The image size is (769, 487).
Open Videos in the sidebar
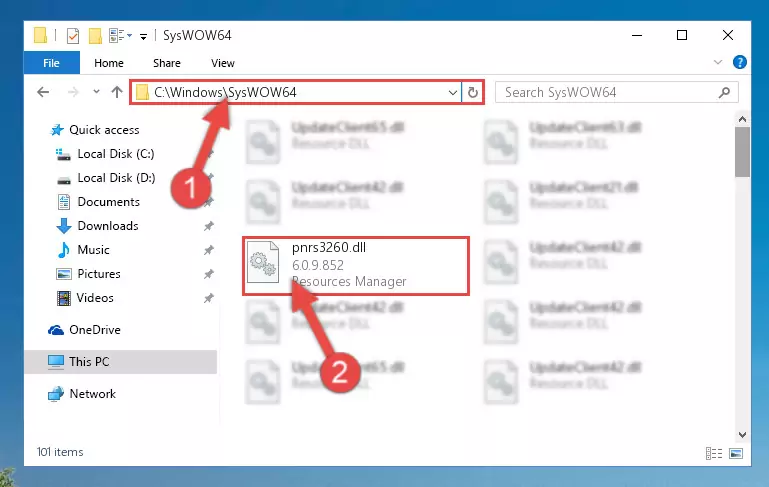click(x=85, y=298)
